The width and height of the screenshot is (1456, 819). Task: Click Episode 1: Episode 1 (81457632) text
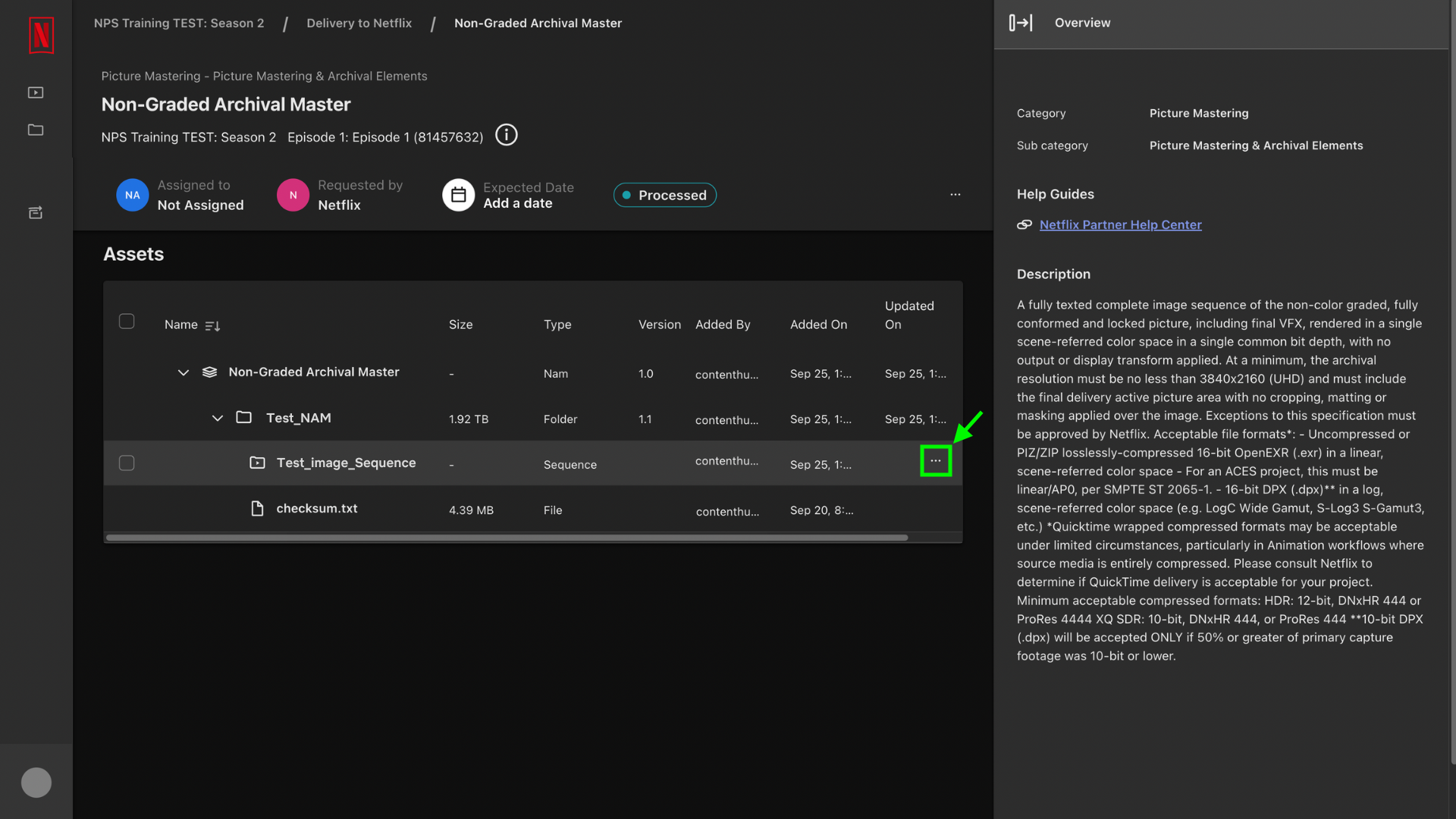coord(385,137)
